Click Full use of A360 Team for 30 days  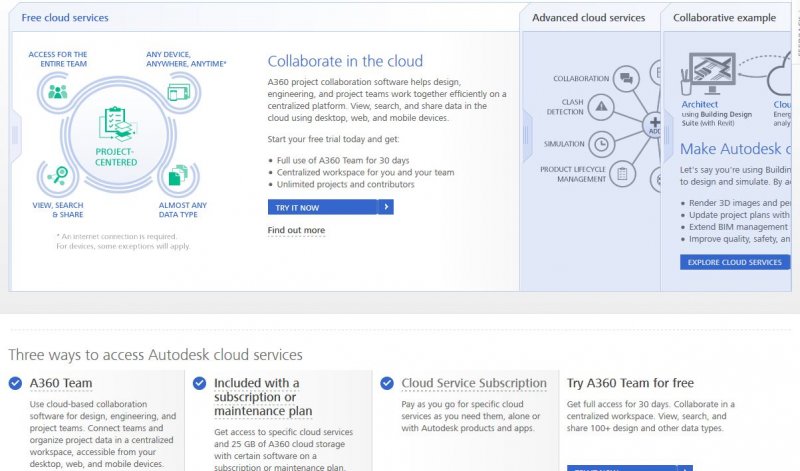click(343, 160)
